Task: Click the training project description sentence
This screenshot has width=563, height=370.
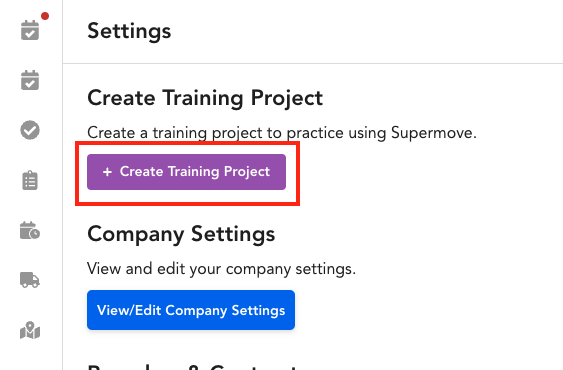Action: 282,133
